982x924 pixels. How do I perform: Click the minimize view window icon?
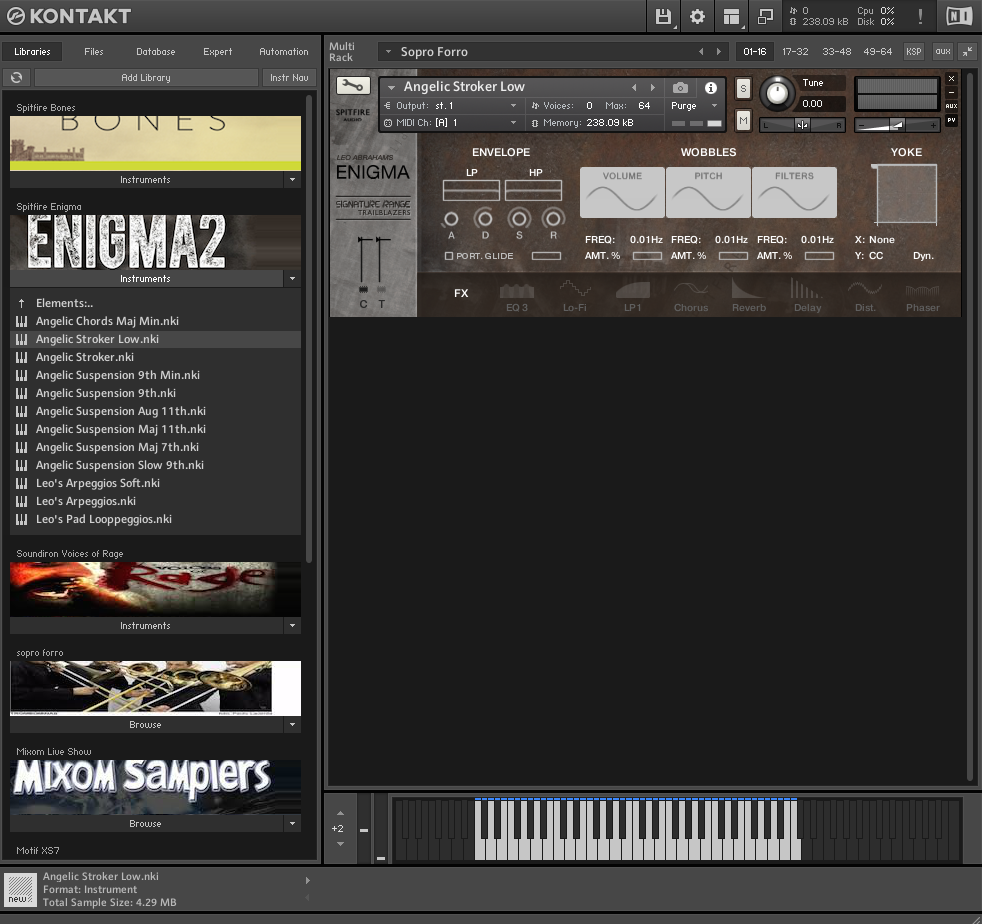[765, 16]
